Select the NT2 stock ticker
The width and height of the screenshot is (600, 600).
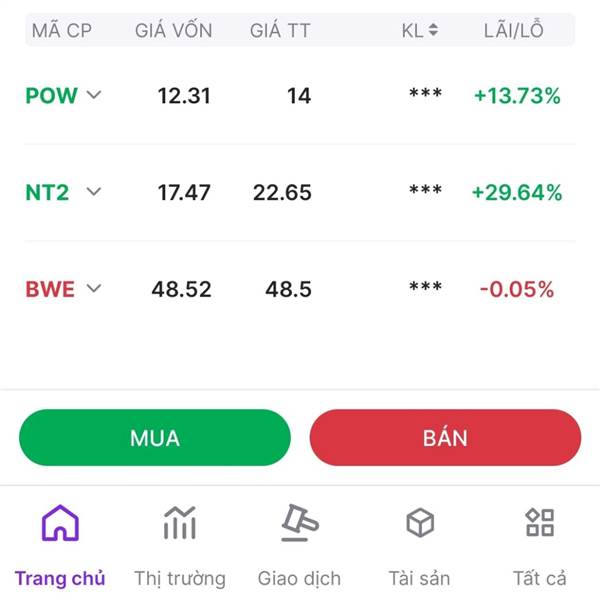(x=47, y=192)
